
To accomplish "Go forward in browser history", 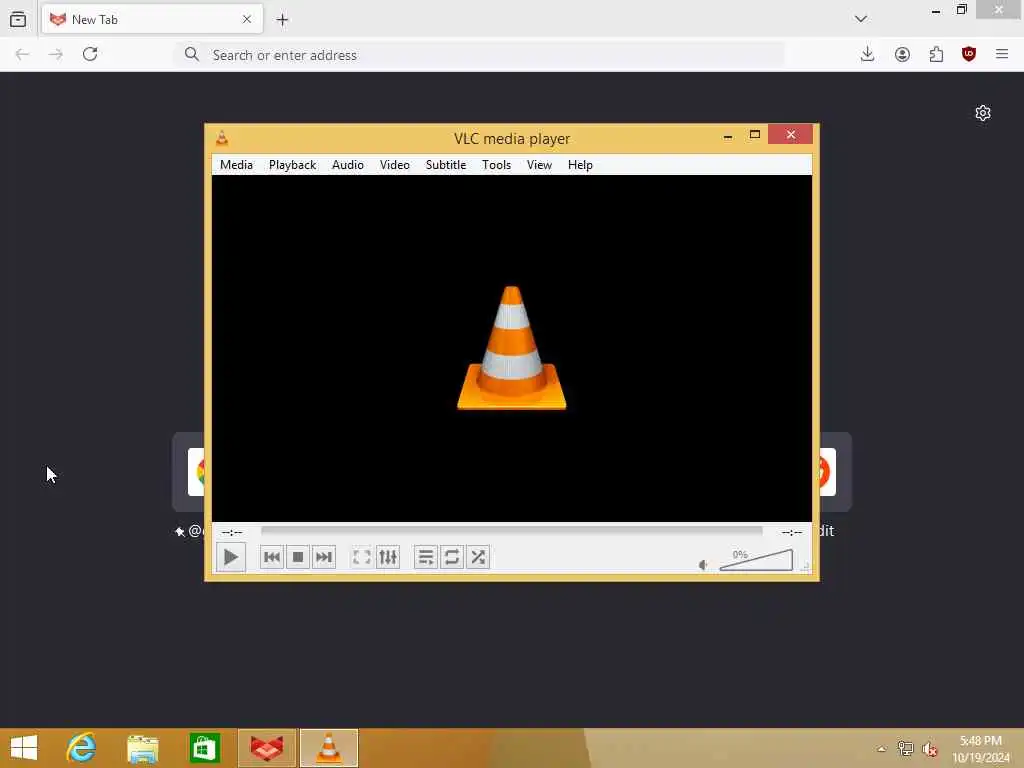I will [x=56, y=54].
